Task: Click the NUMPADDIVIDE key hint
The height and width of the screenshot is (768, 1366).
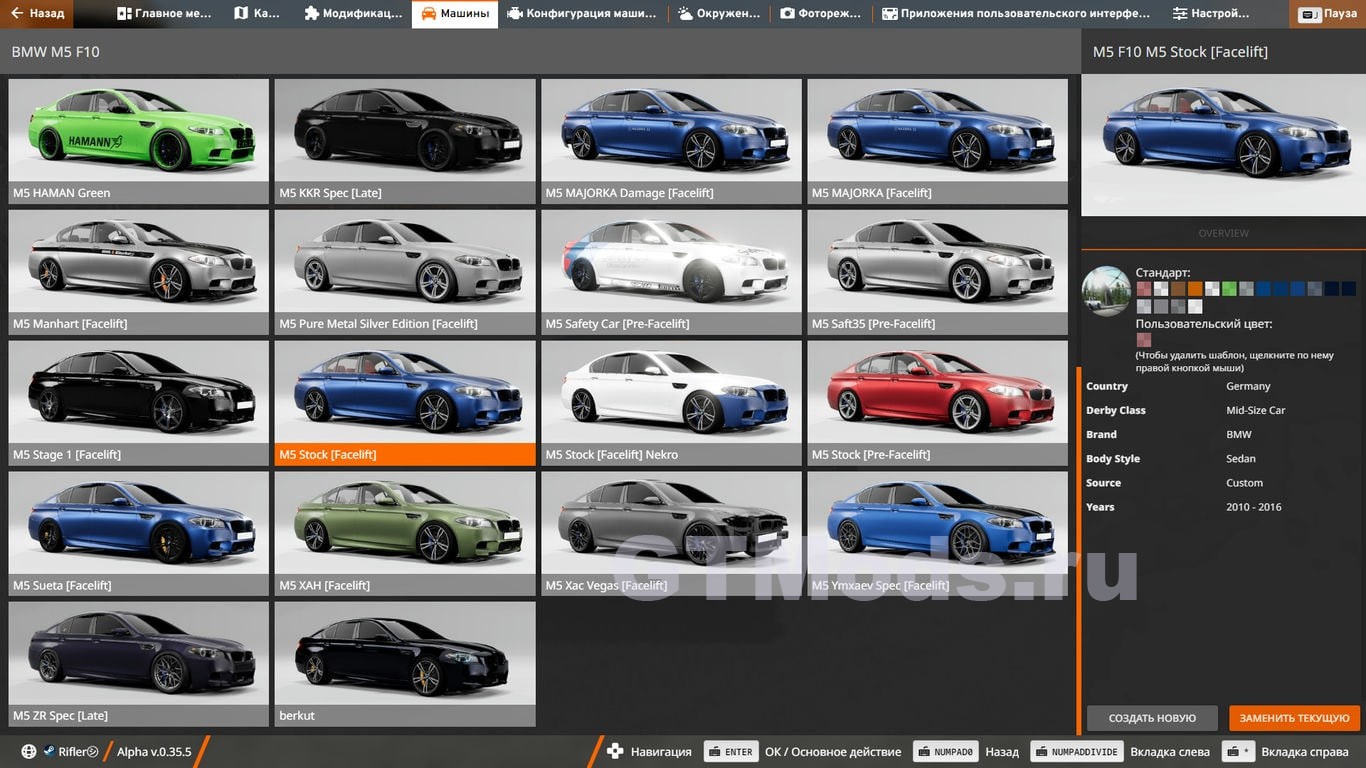Action: click(1076, 752)
